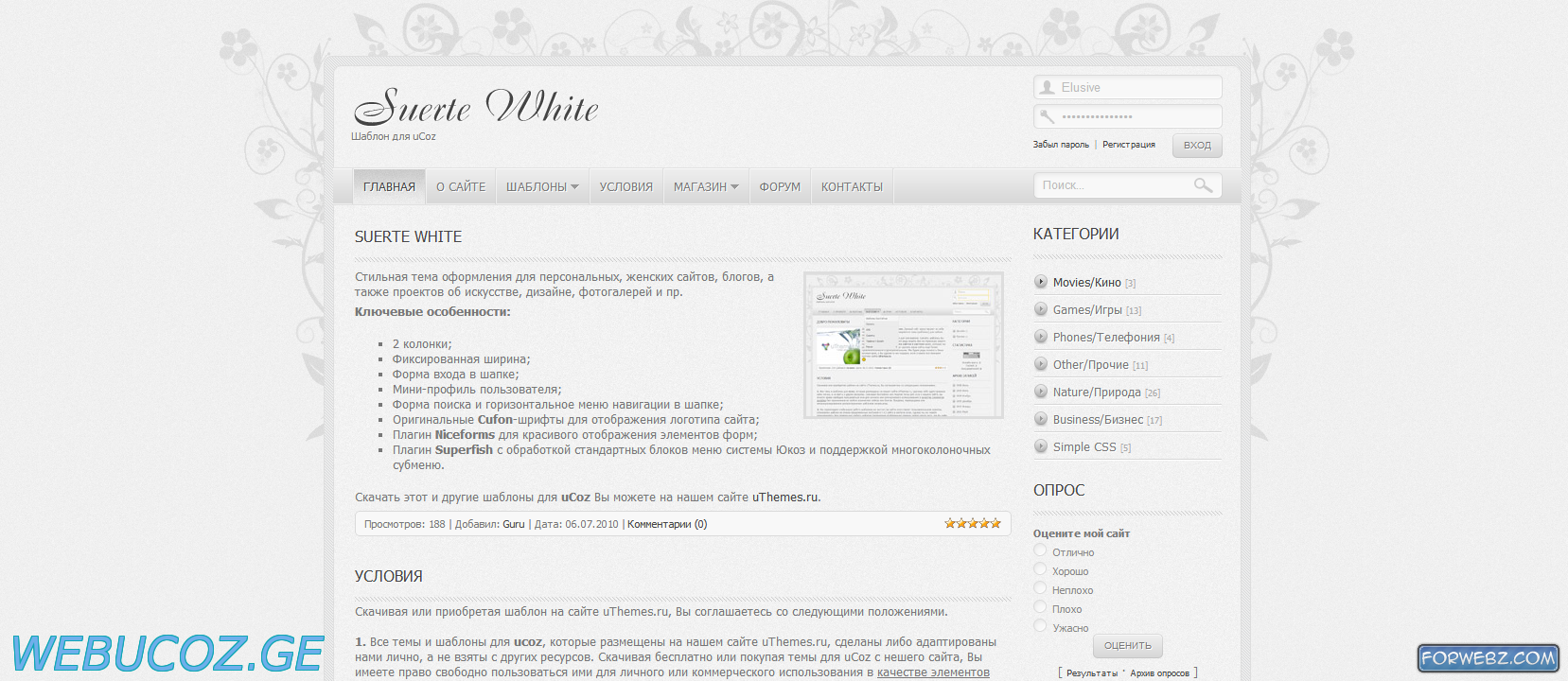This screenshot has width=1568, height=681.
Task: Click the Suerte White site logo
Action: [x=476, y=107]
